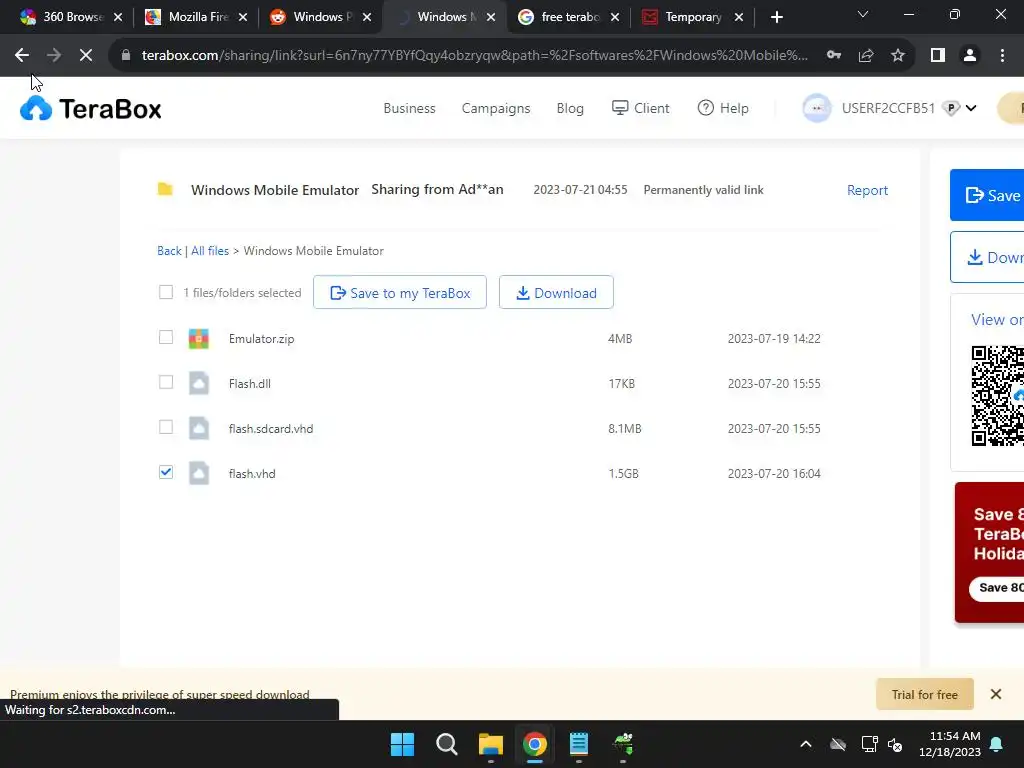This screenshot has width=1024, height=768.
Task: Close the premium banner
Action: pyautogui.click(x=995, y=694)
